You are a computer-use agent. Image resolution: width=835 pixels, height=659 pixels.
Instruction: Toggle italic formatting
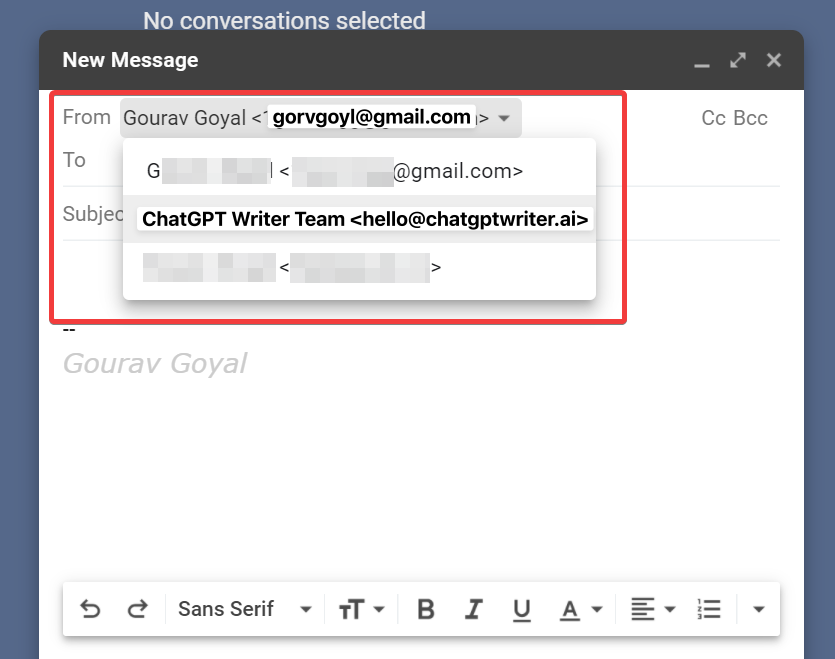(473, 609)
